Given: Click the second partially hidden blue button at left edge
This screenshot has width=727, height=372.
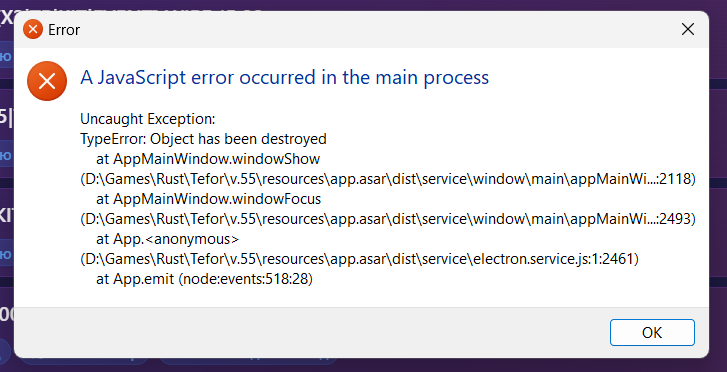Looking at the screenshot, I should click(x=6, y=154).
